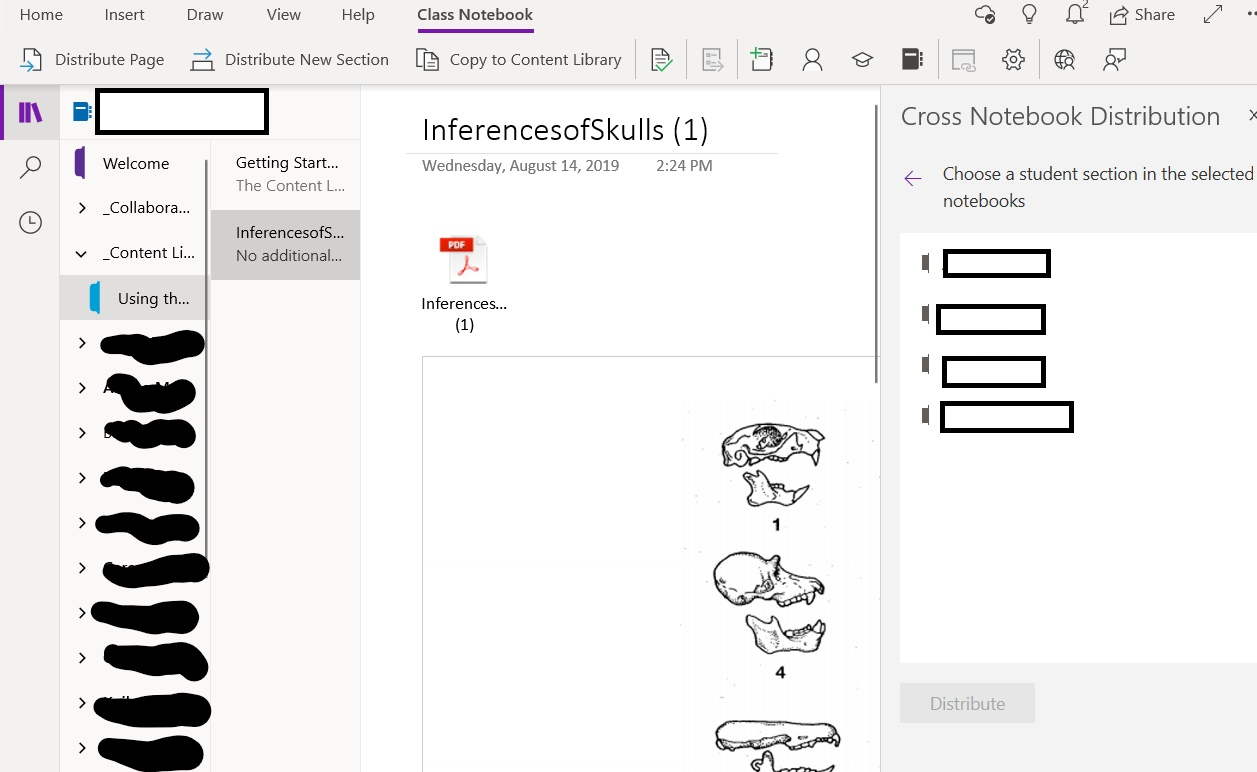Expand the _Collabora... section group chevron
This screenshot has width=1257, height=772.
(x=82, y=208)
